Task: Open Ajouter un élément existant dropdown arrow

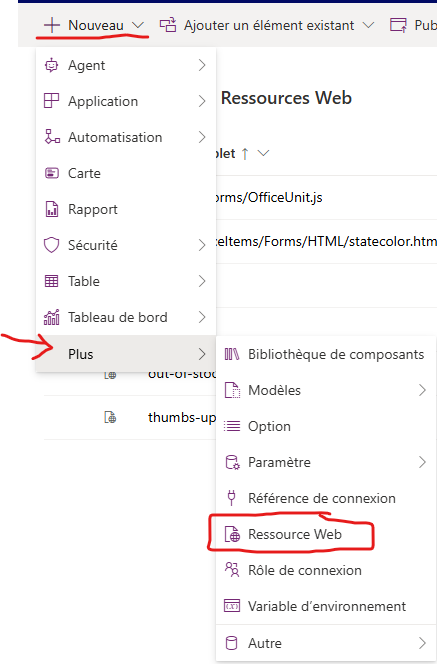Action: pyautogui.click(x=369, y=25)
